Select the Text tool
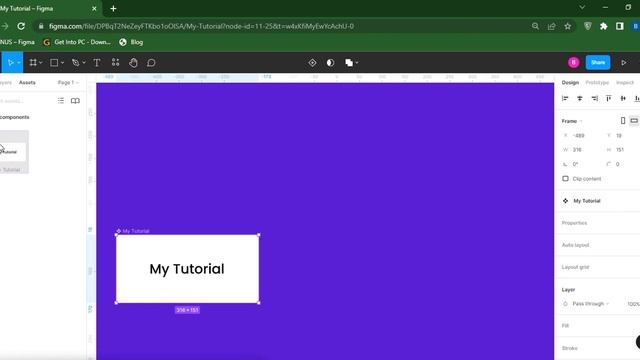 point(97,62)
